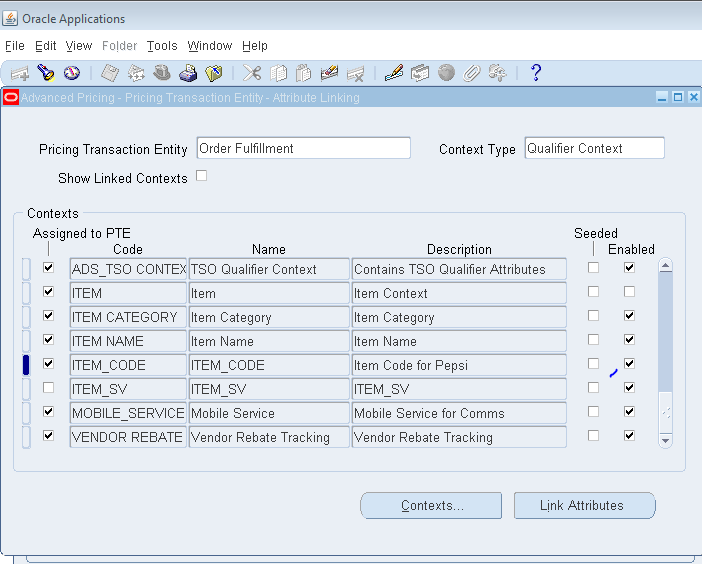Click record indicator for ITEM row
This screenshot has height=564, width=702.
[26, 293]
